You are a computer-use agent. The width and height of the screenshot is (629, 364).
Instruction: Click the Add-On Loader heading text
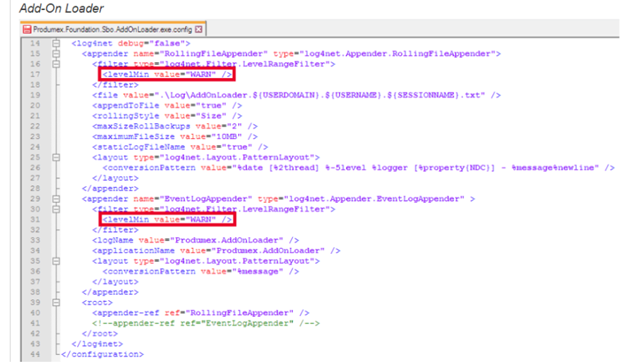(x=61, y=8)
